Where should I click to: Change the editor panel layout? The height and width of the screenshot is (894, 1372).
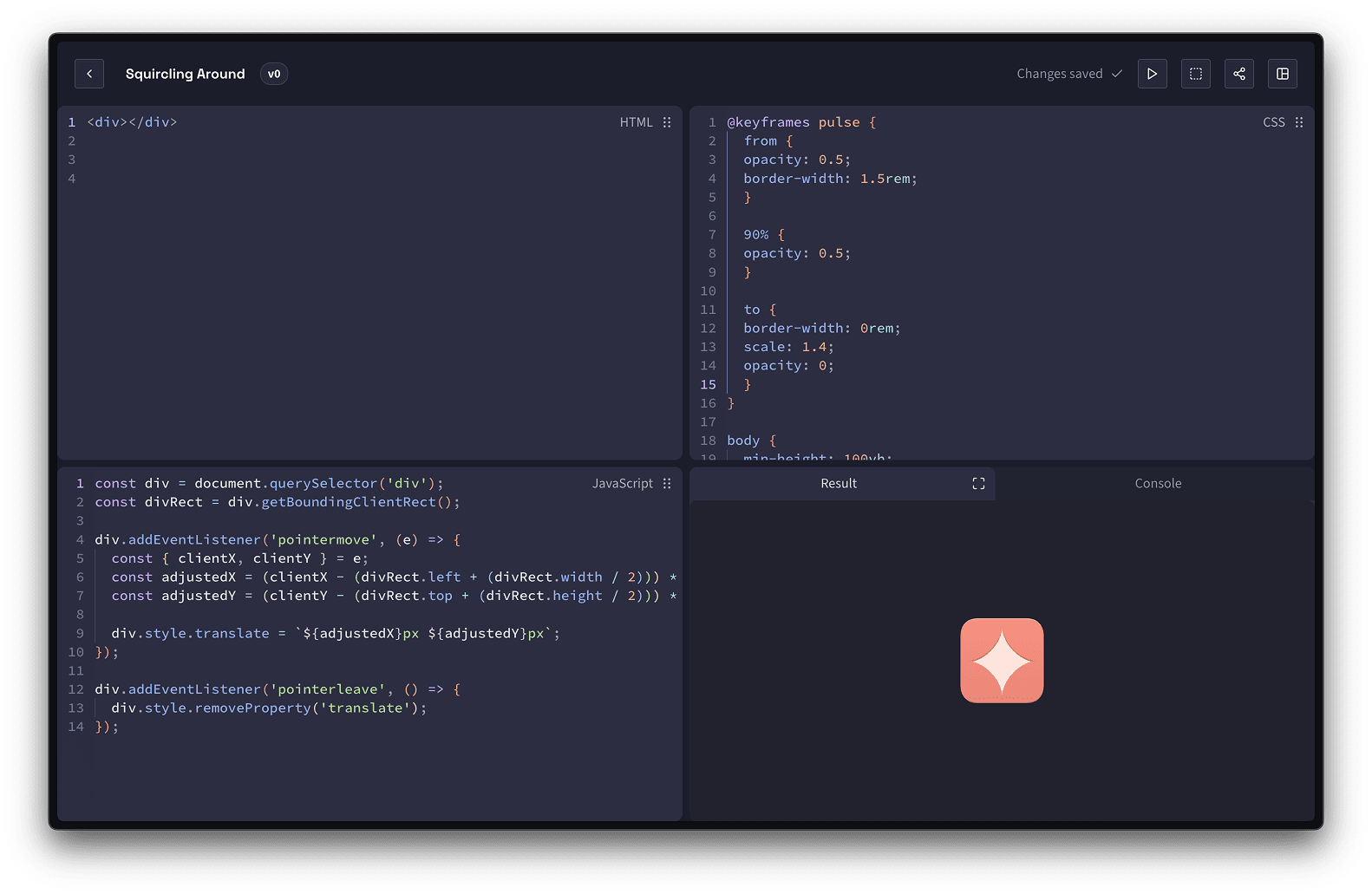click(x=1282, y=74)
